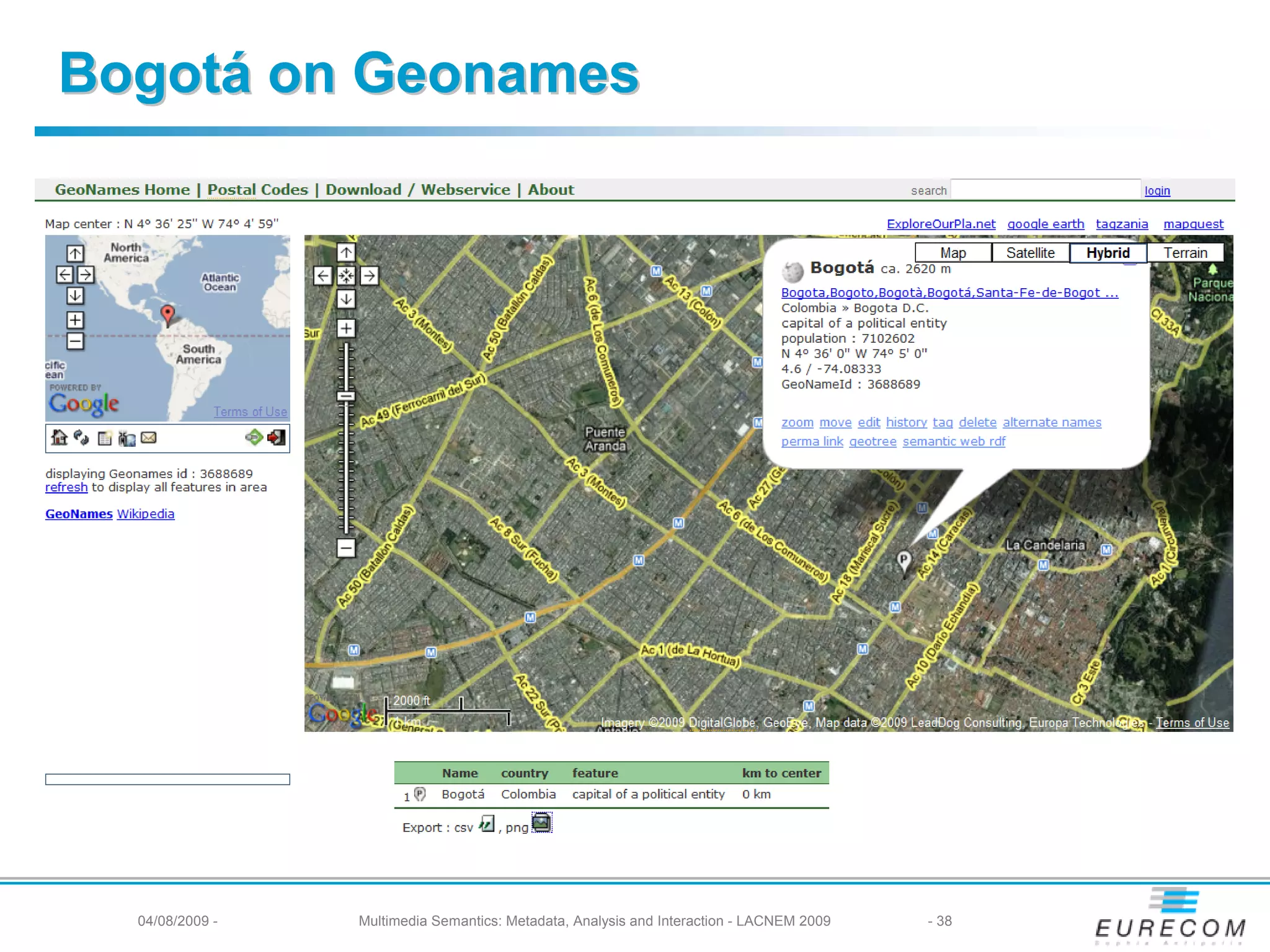The image size is (1270, 952).
Task: Zoom in on the main map
Action: [346, 328]
